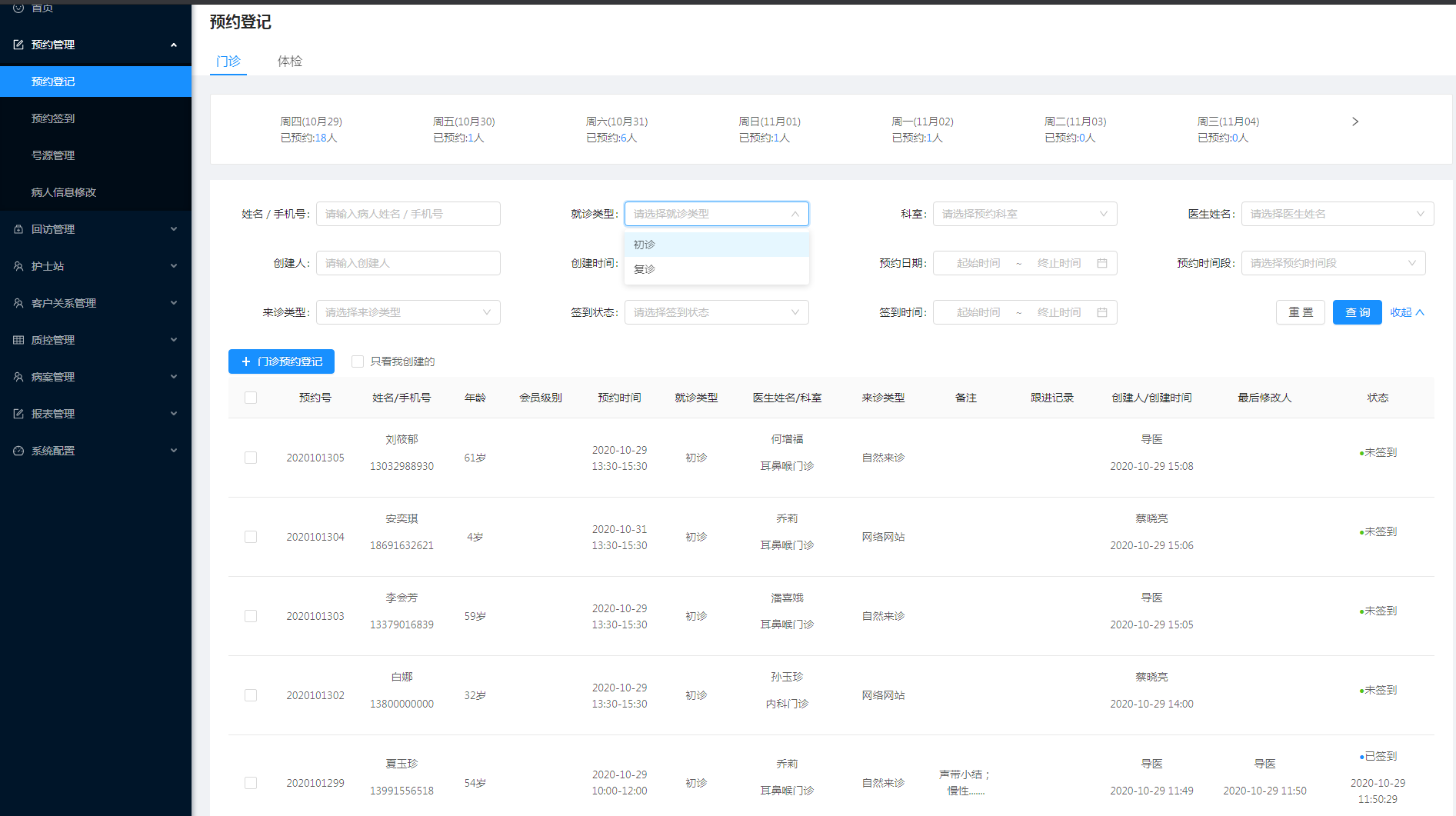Open the 预约日期 calendar icon
The width and height of the screenshot is (1456, 816).
tap(1102, 263)
